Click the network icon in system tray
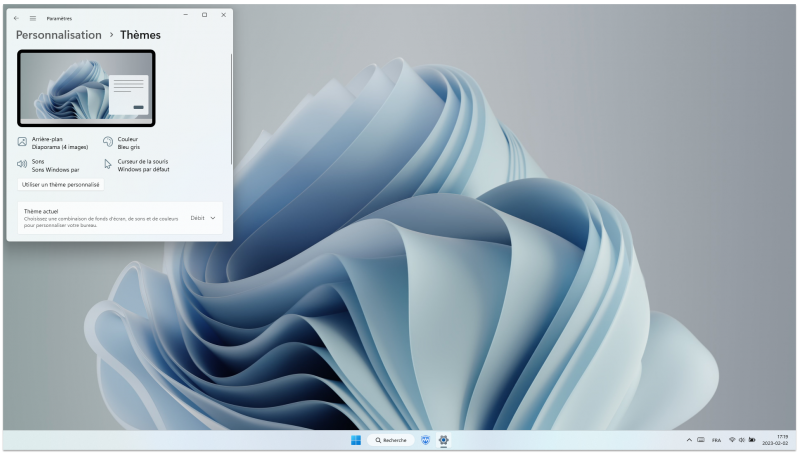This screenshot has width=800, height=454. (731, 440)
